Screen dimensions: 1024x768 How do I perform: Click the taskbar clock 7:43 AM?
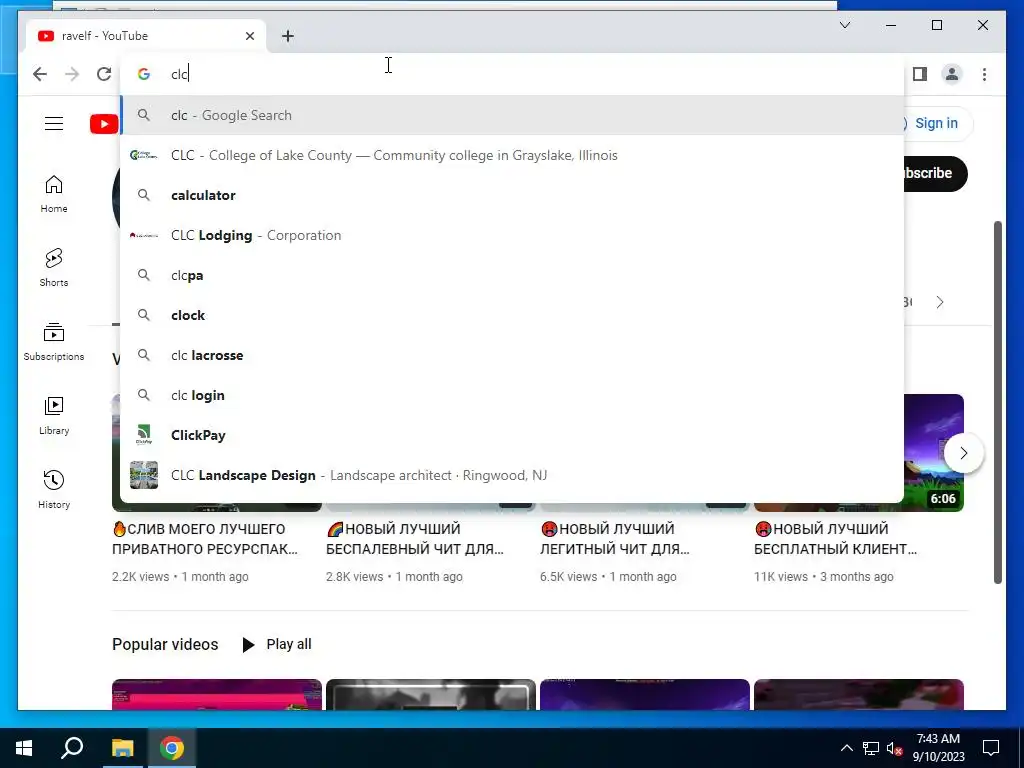coord(938,748)
